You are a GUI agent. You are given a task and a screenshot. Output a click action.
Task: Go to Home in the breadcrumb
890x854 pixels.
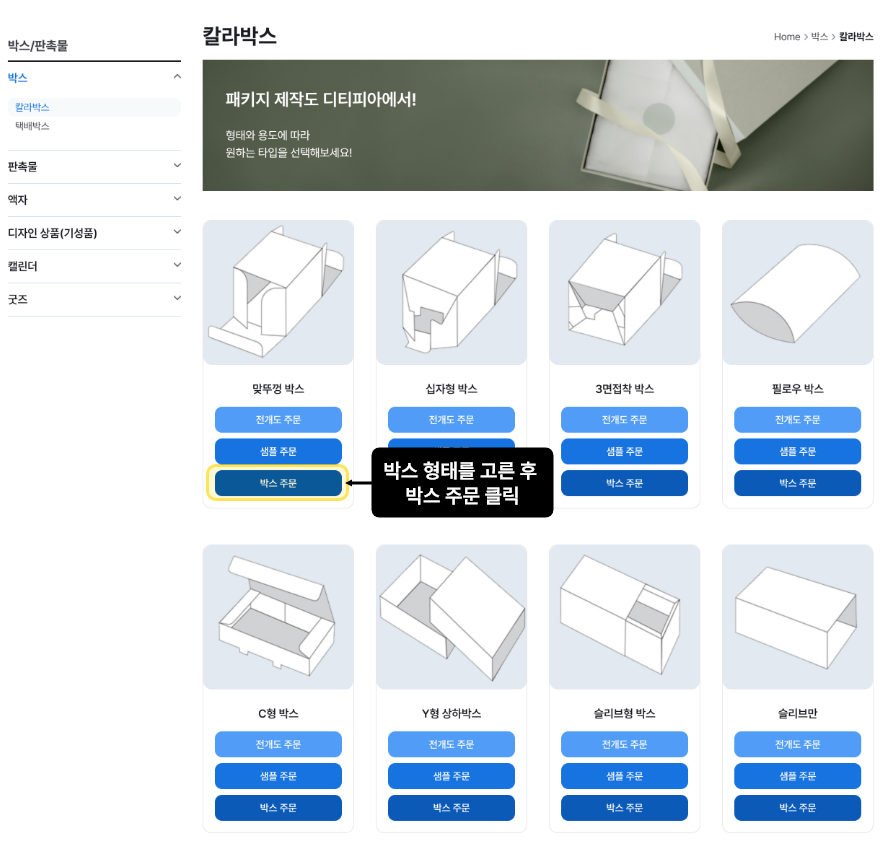point(787,37)
